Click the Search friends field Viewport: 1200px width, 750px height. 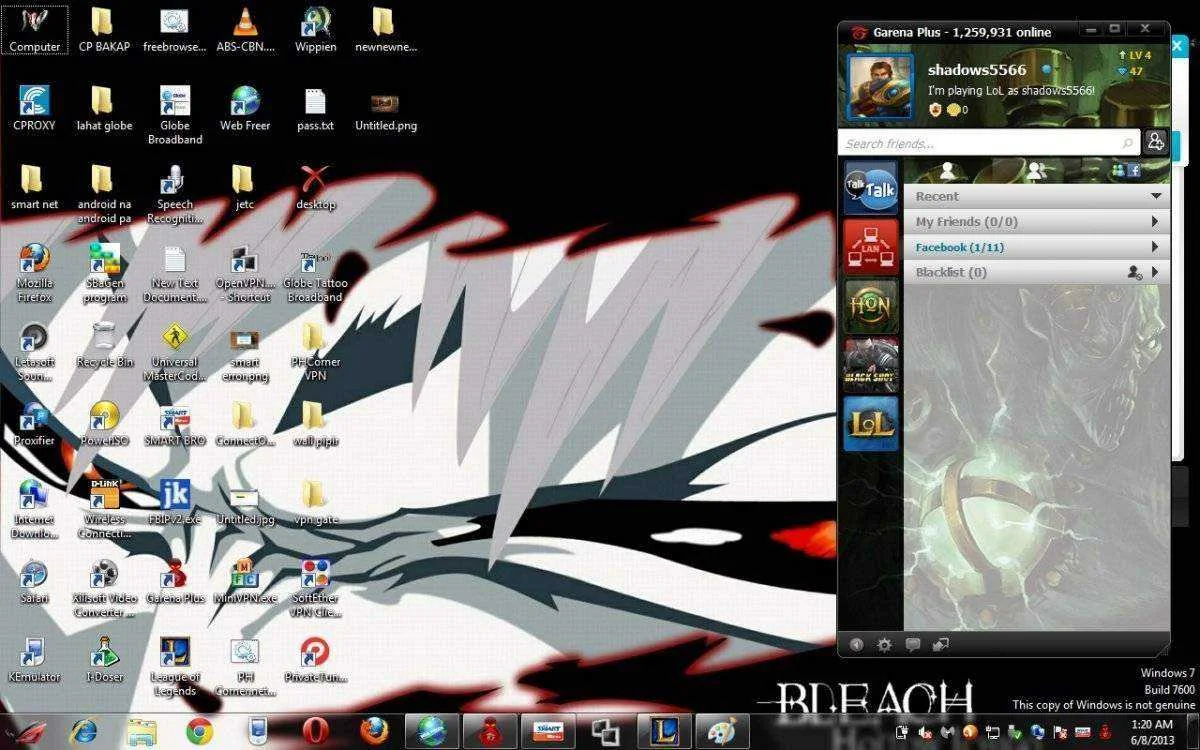(988, 143)
